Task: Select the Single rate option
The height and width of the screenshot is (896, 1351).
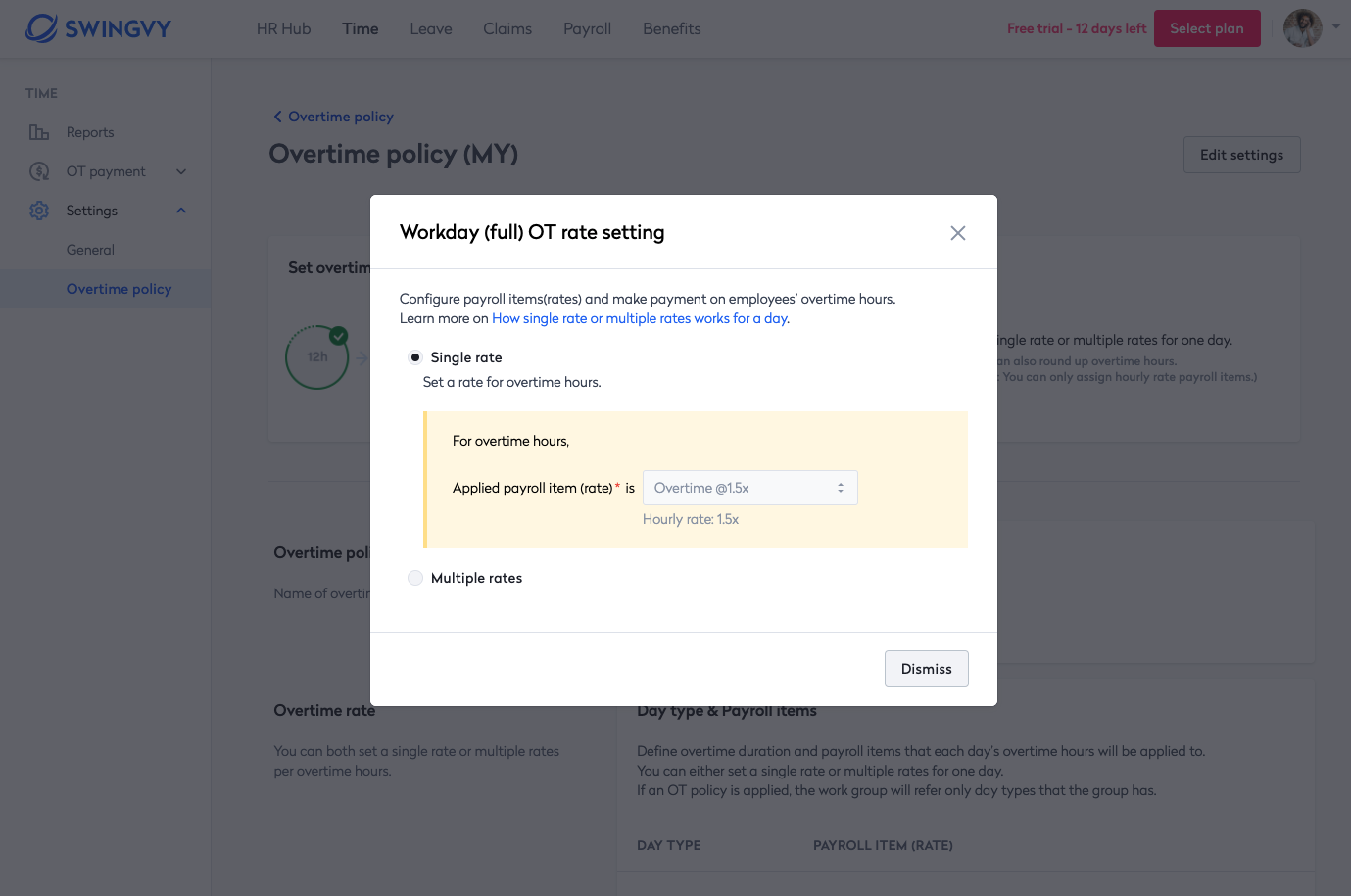Action: 415,357
